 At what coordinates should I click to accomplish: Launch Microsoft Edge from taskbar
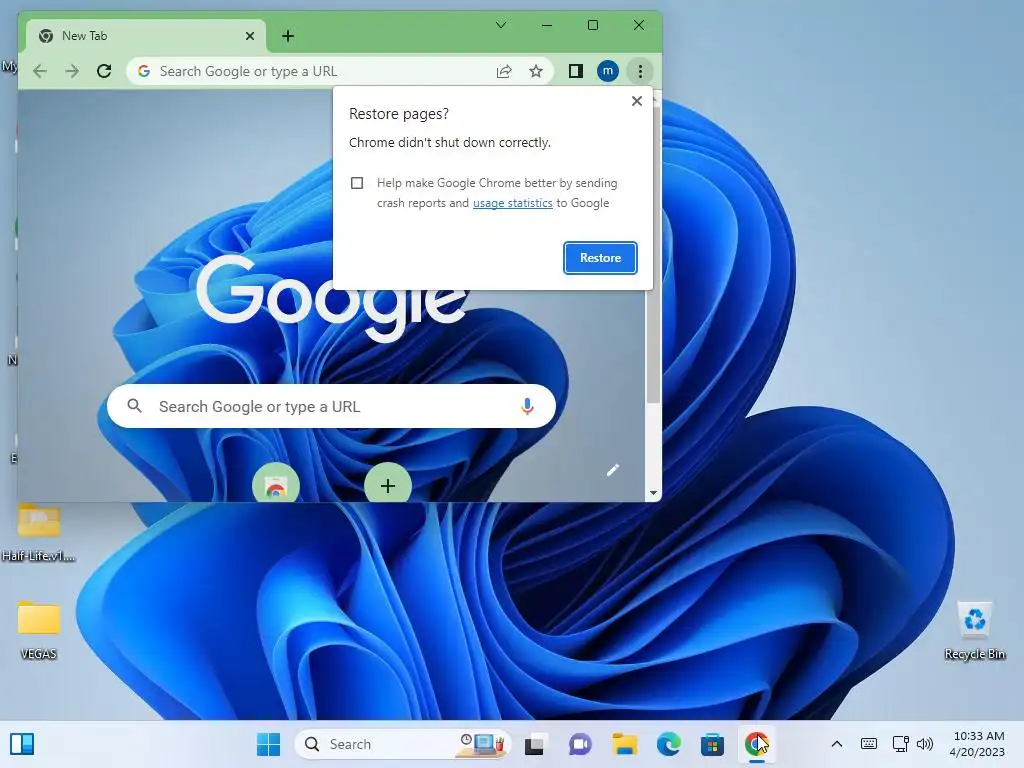[669, 744]
